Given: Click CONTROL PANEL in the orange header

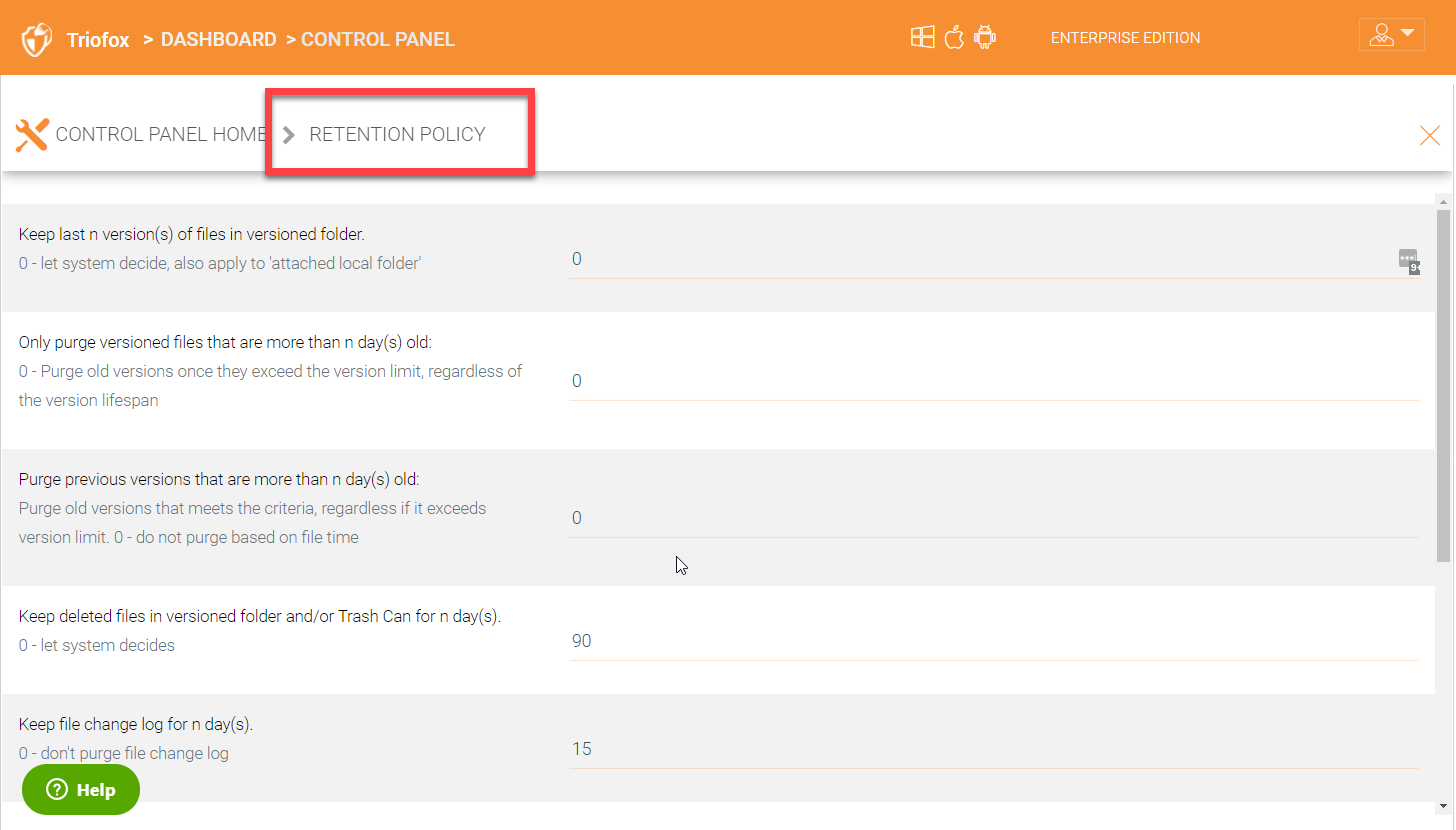Looking at the screenshot, I should [x=378, y=40].
